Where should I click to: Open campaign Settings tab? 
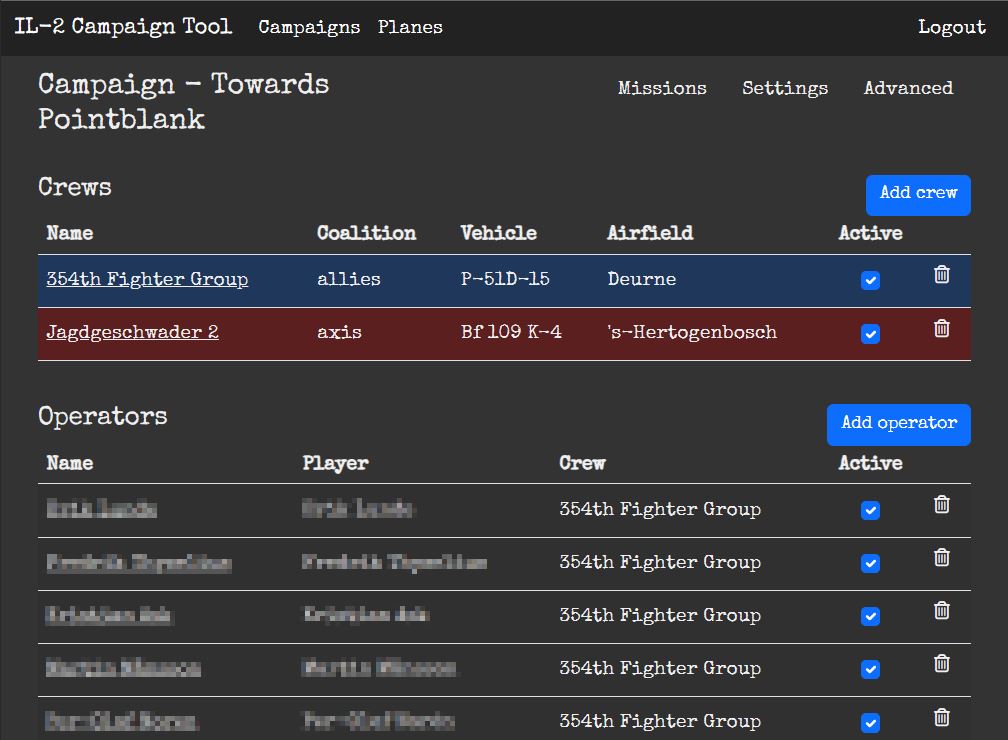click(x=785, y=88)
